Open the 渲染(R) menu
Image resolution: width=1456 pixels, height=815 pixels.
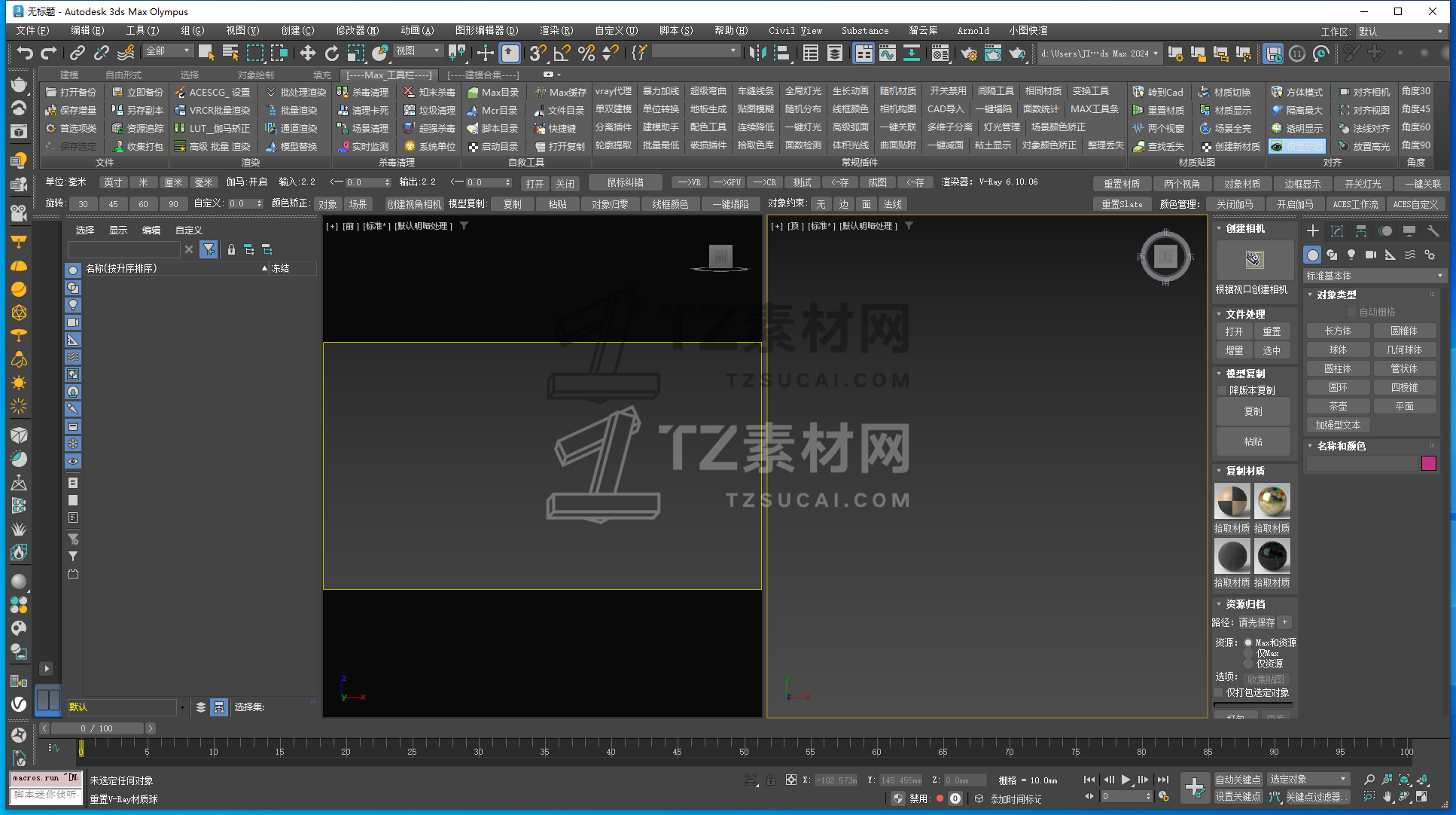pos(556,31)
